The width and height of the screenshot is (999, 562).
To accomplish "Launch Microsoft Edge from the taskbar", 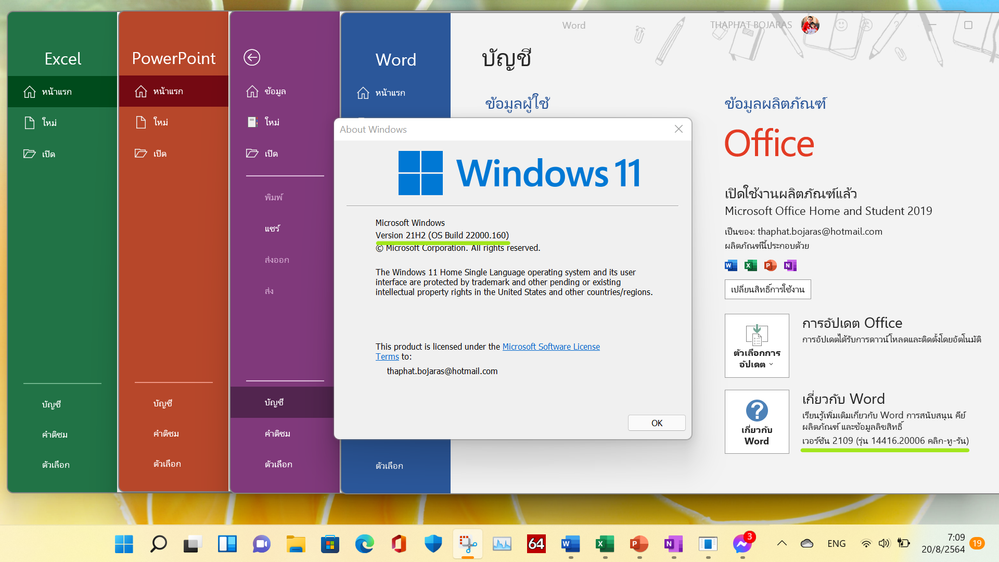I will click(x=364, y=544).
